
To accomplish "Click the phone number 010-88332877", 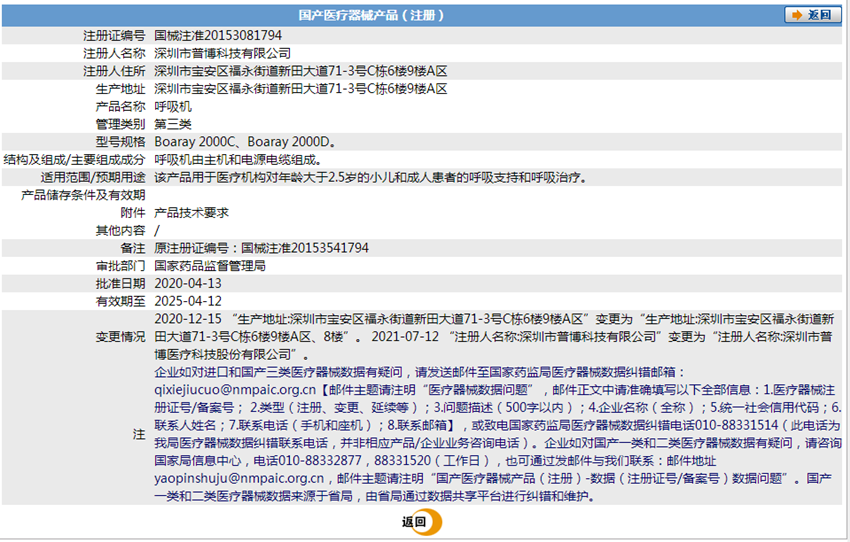I will pos(320,461).
